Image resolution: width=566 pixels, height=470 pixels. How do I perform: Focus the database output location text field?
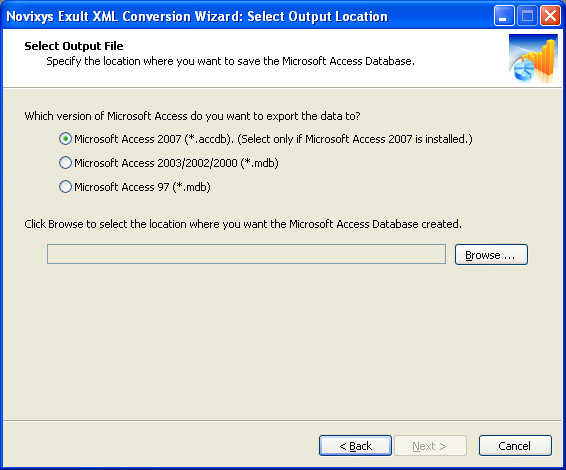246,254
